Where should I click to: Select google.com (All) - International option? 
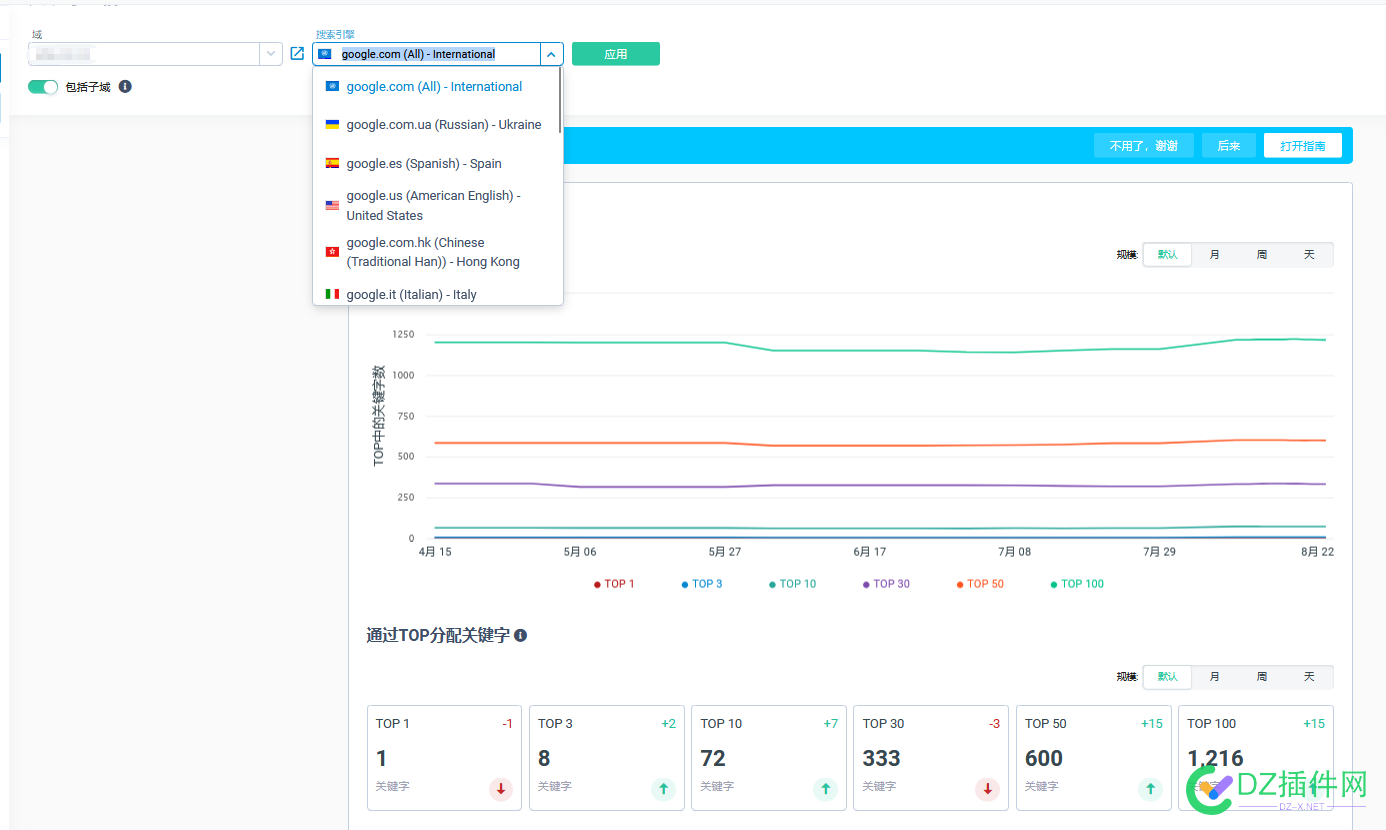[437, 87]
